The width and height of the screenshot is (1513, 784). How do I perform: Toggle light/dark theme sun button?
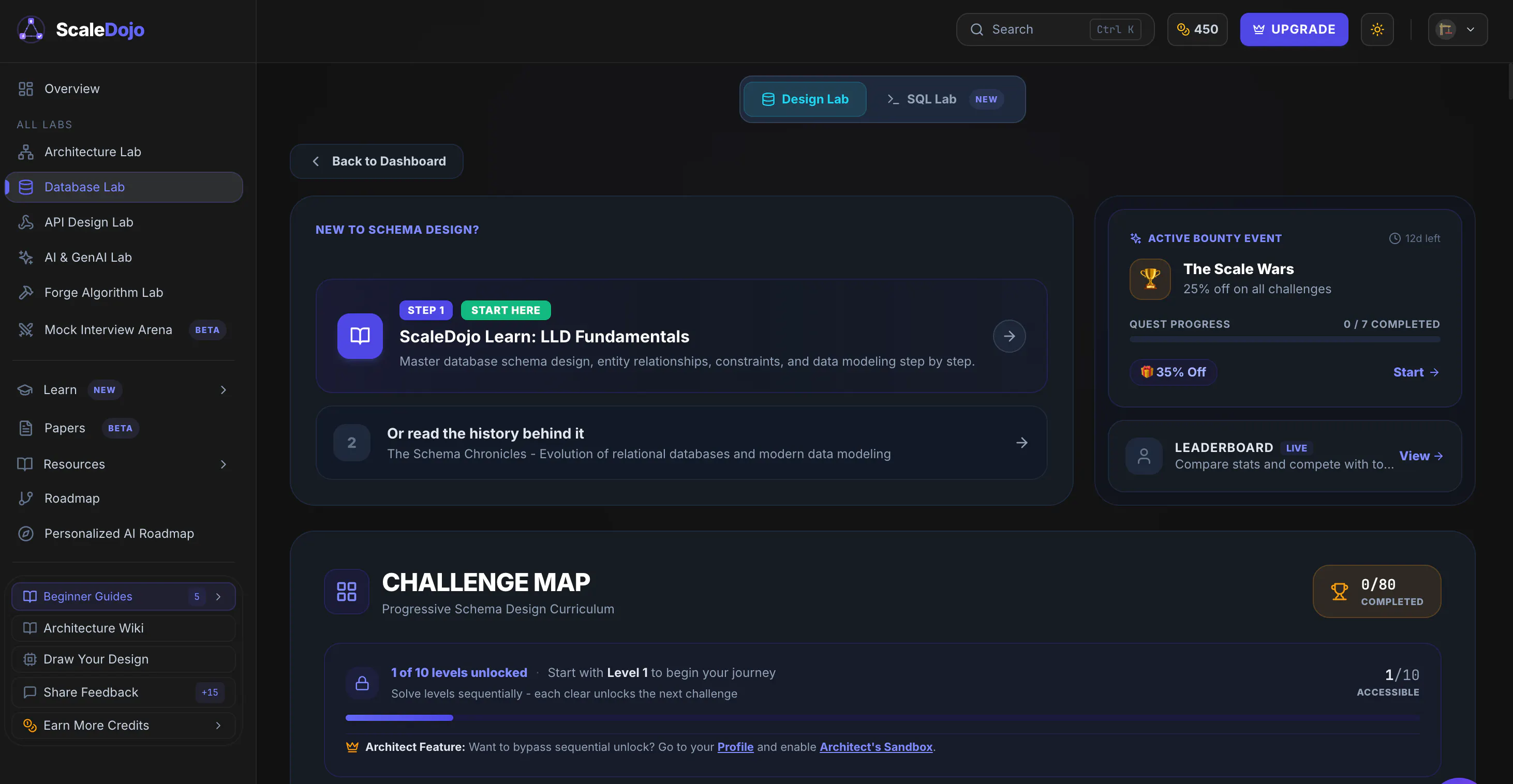[x=1377, y=29]
